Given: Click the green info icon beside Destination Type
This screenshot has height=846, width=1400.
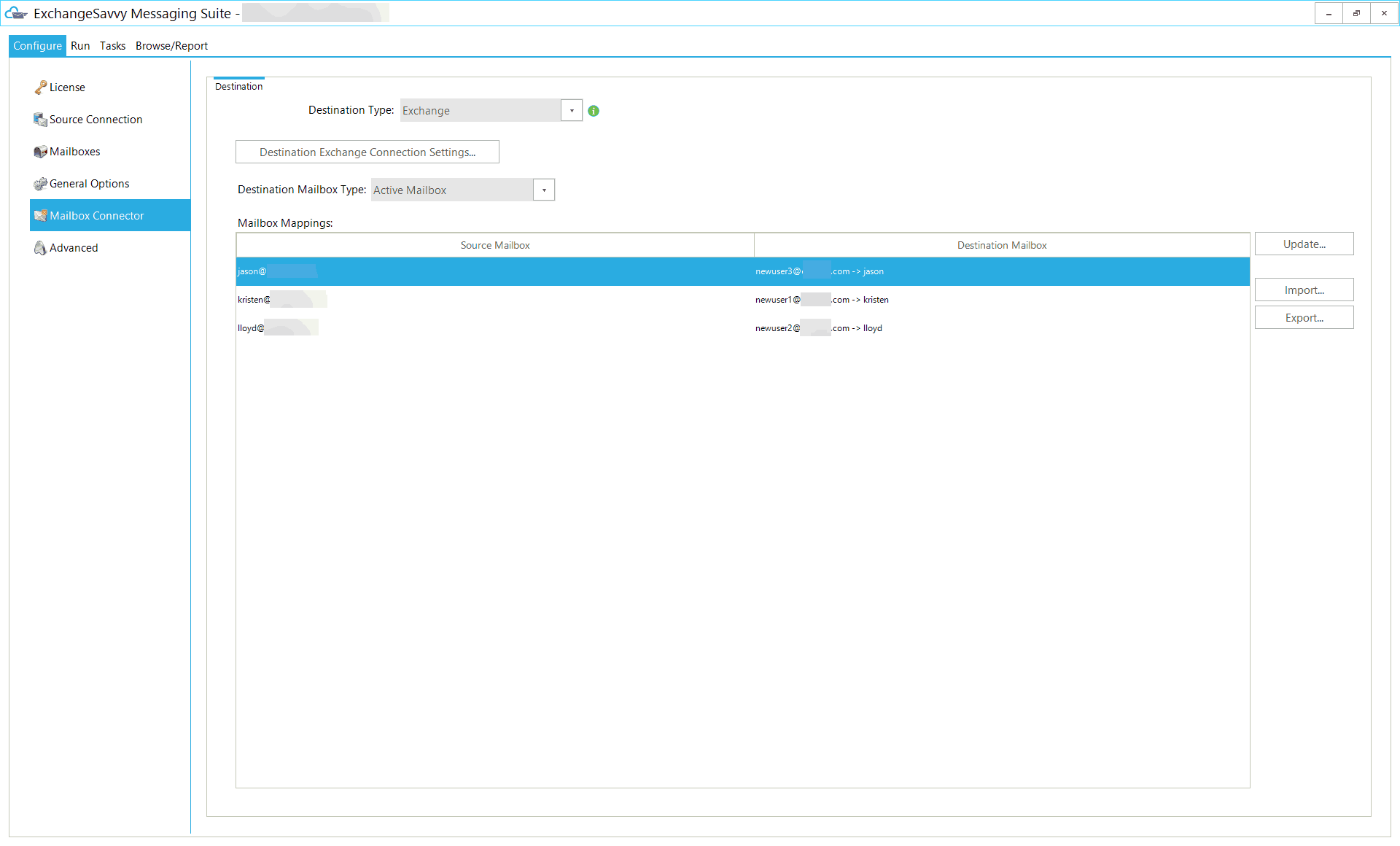Looking at the screenshot, I should 594,111.
